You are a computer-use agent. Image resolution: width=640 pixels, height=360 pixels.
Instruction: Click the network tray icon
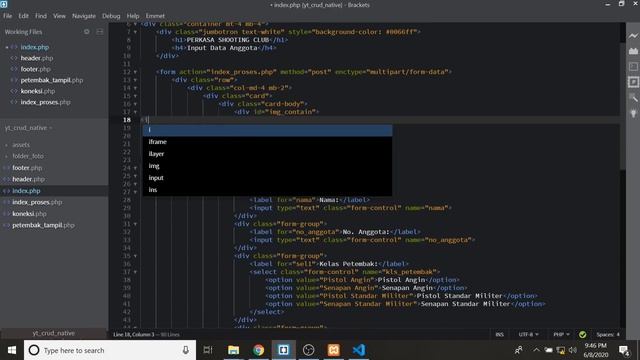(561, 350)
